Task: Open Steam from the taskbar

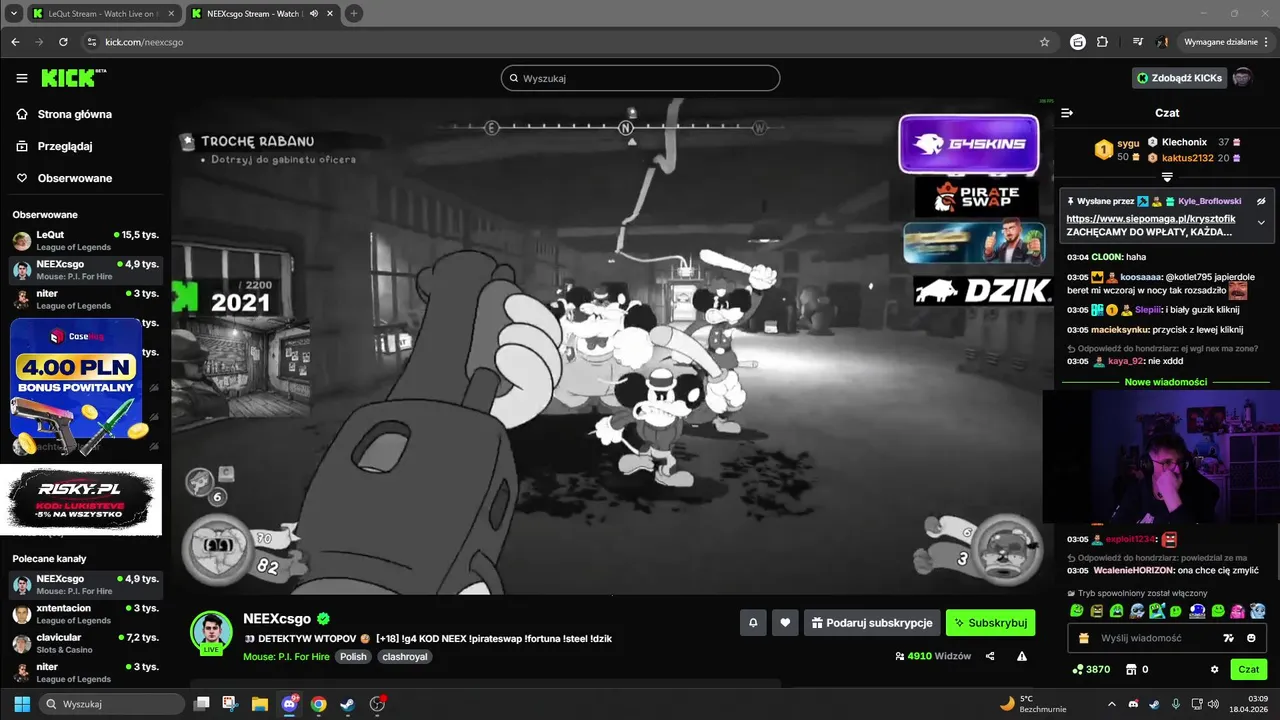Action: pos(347,704)
